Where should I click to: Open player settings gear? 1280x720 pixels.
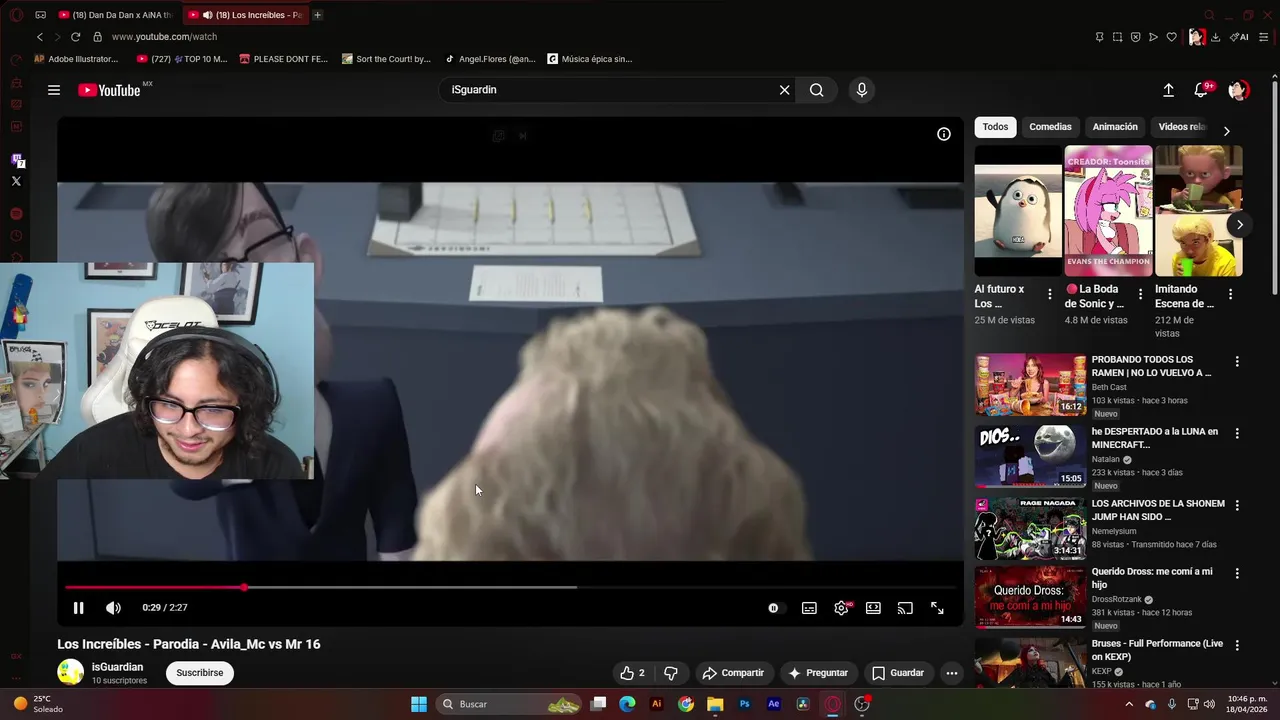[841, 608]
